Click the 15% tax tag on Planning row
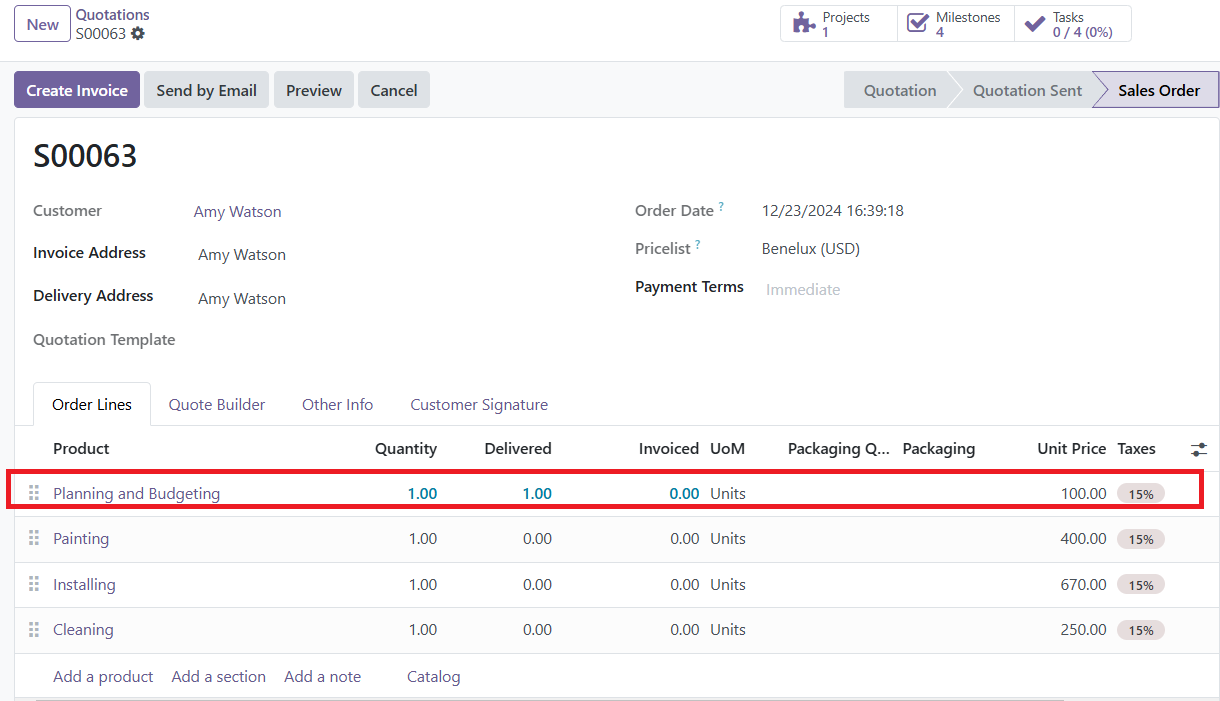The image size is (1220, 701). [1141, 494]
